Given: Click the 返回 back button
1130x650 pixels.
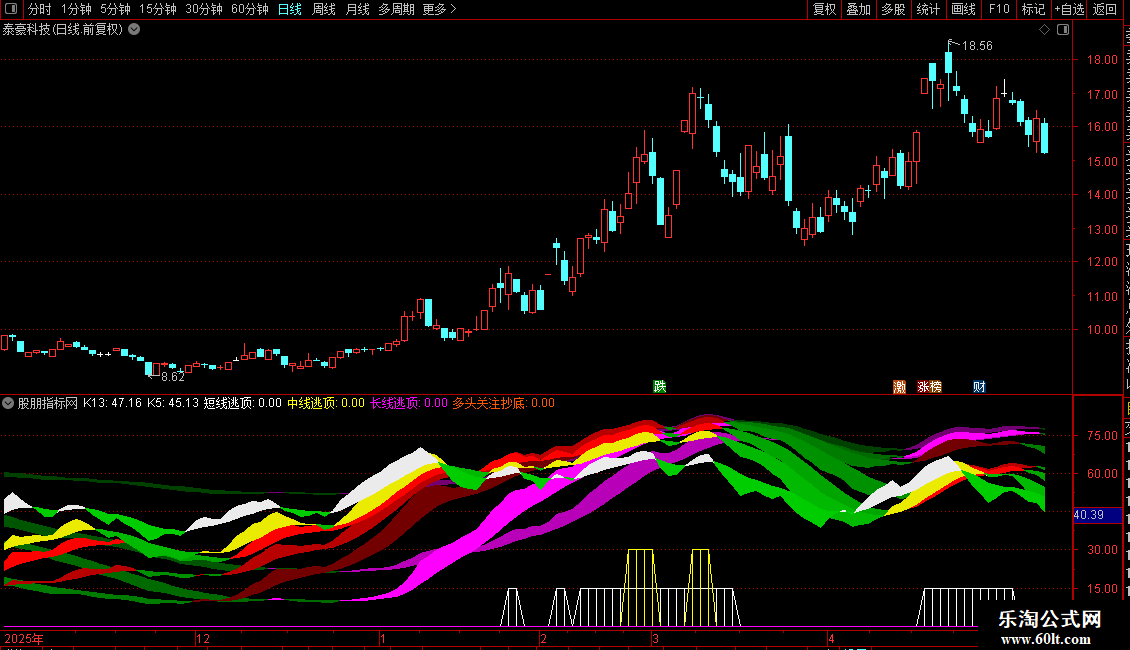Looking at the screenshot, I should (x=1105, y=9).
